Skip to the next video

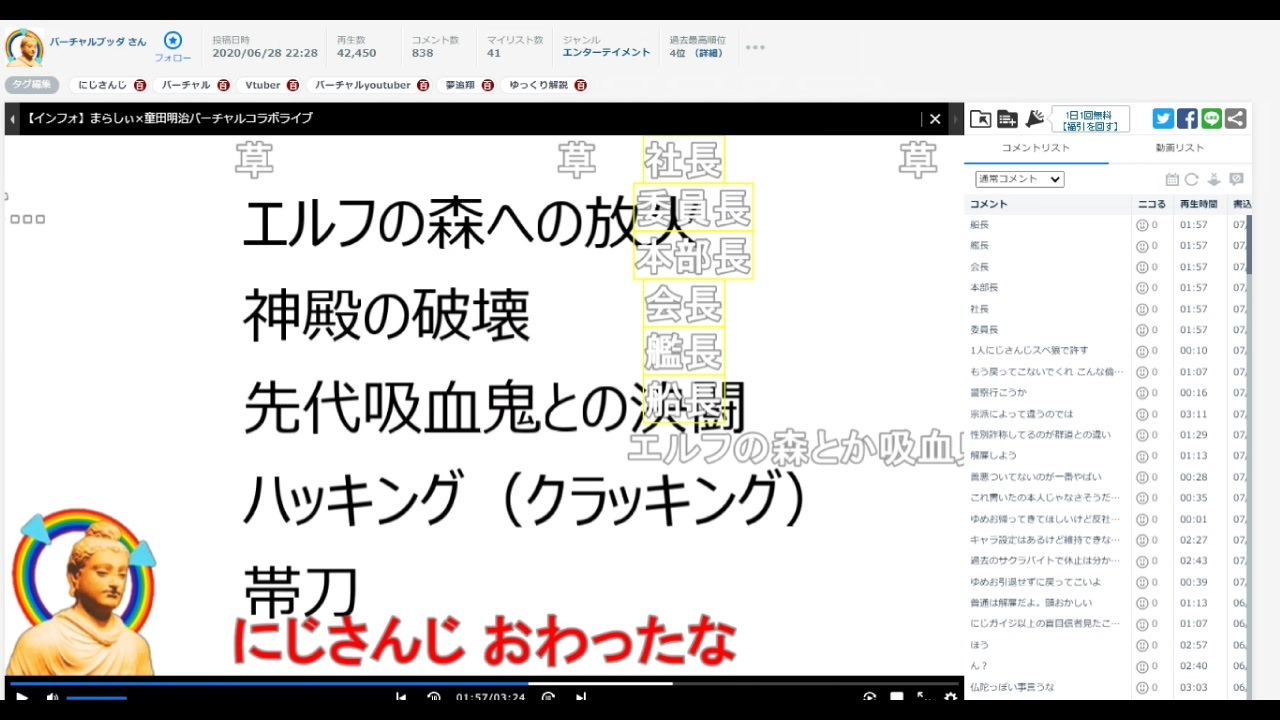tap(580, 697)
